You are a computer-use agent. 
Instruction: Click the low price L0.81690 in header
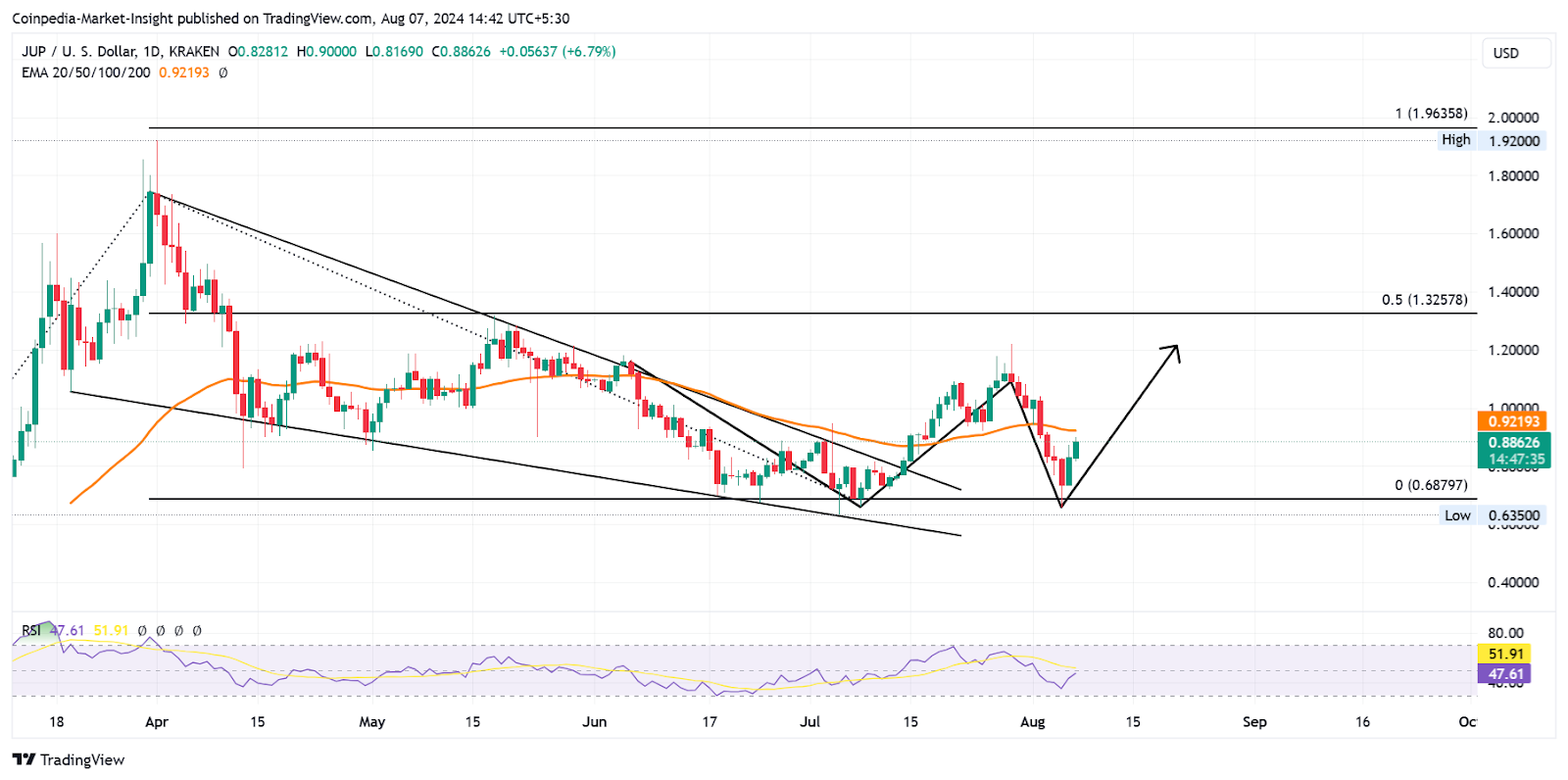coord(394,51)
